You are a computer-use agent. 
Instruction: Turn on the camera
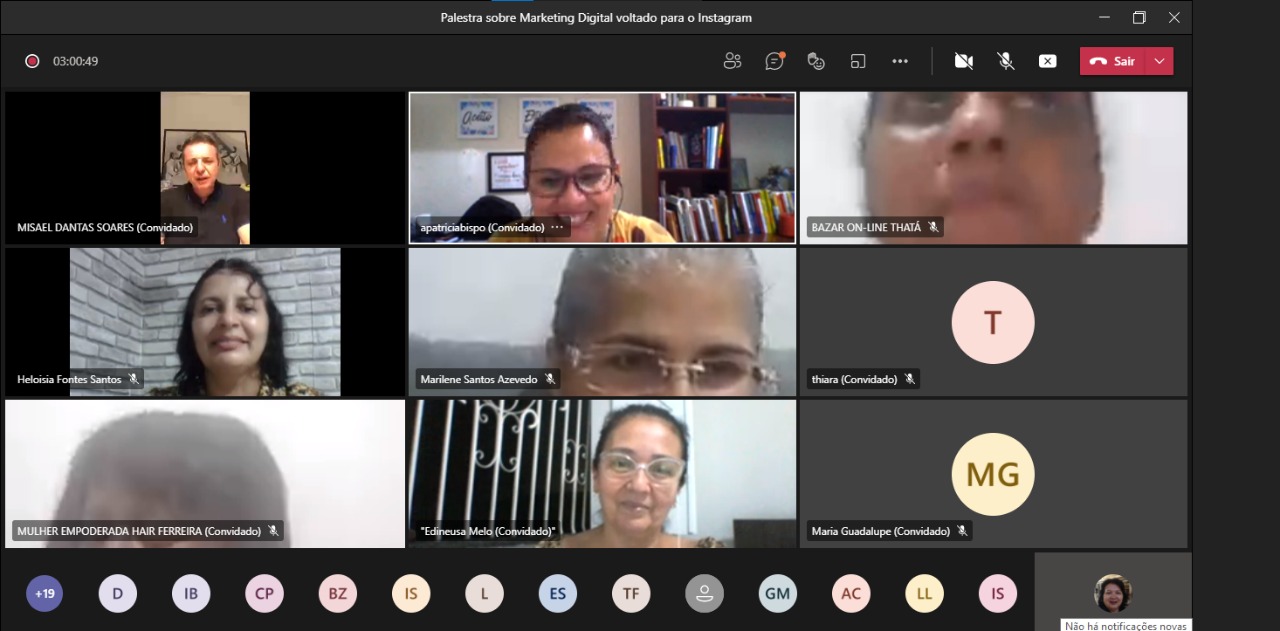[963, 61]
